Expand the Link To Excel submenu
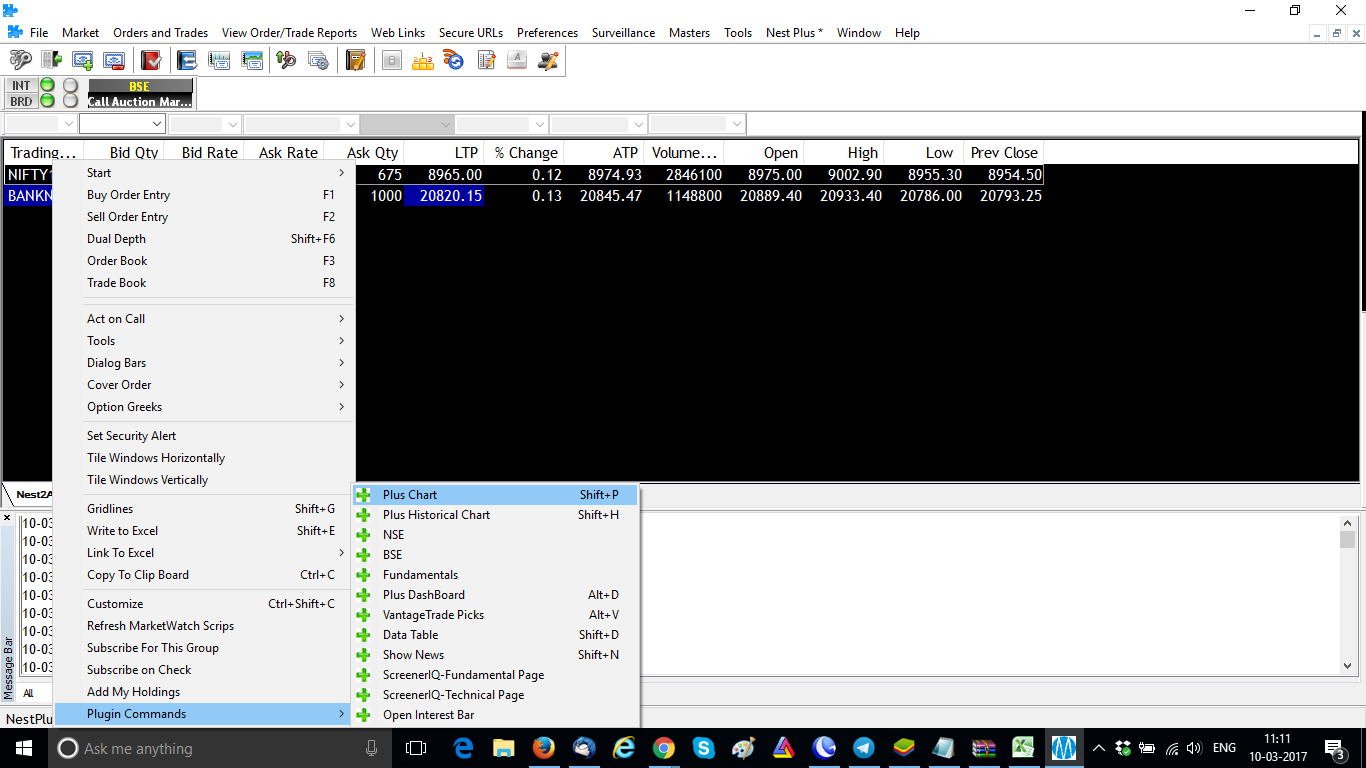Screen dimensions: 1366x768 pyautogui.click(x=204, y=553)
